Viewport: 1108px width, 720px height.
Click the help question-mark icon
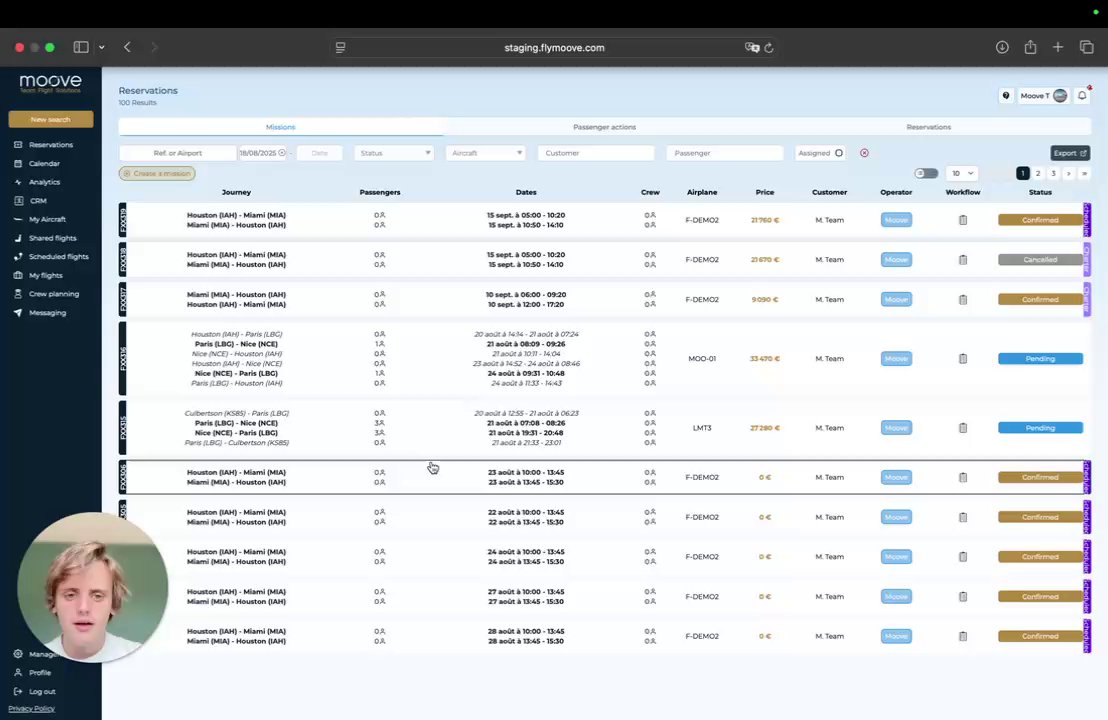point(1006,95)
